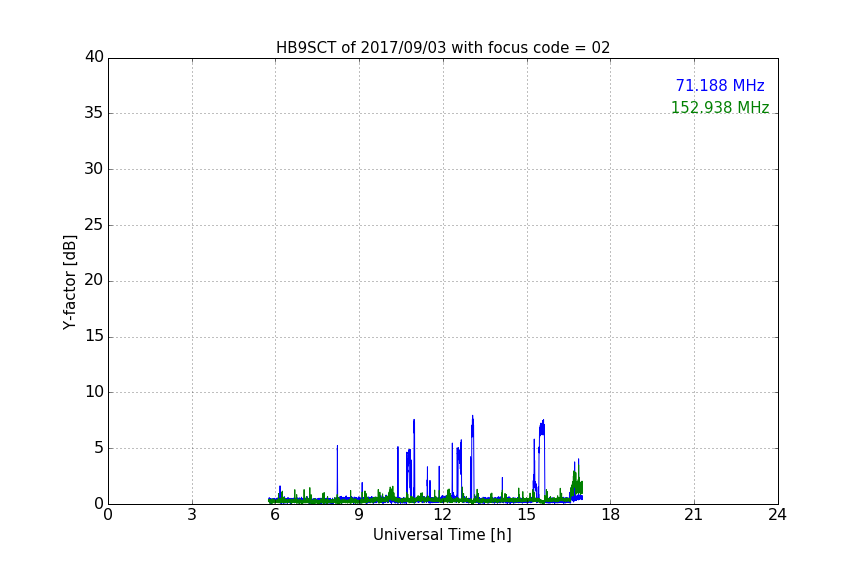Click the x-axis tick label '9'

(x=359, y=515)
